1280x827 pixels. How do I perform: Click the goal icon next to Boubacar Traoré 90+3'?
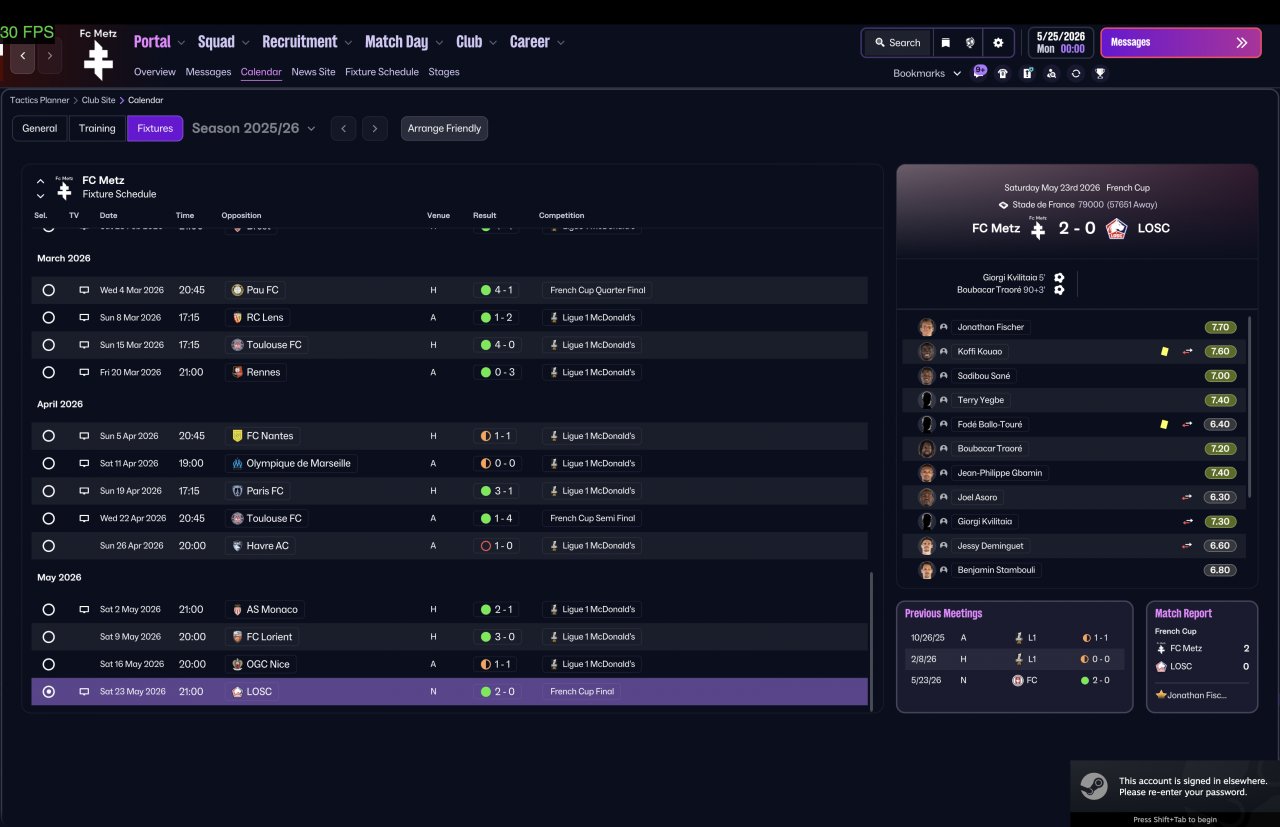tap(1059, 290)
